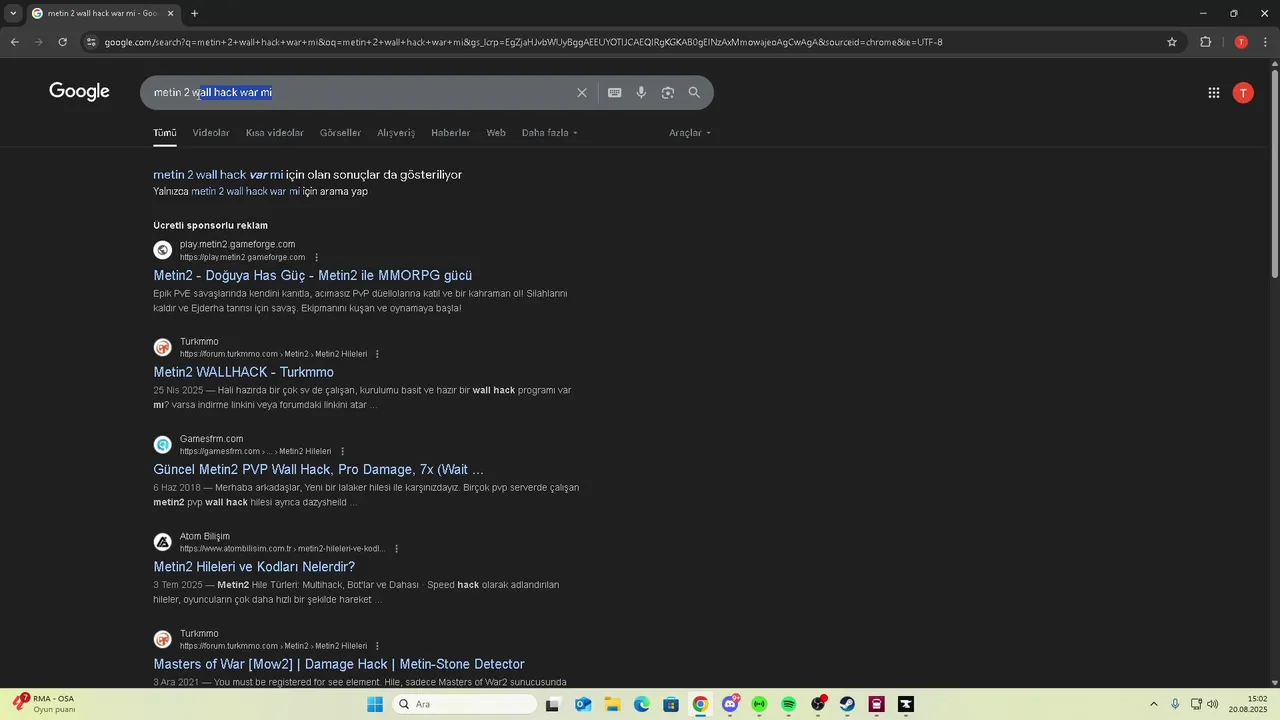The height and width of the screenshot is (720, 1280).
Task: Reload the page
Action: pyautogui.click(x=62, y=42)
